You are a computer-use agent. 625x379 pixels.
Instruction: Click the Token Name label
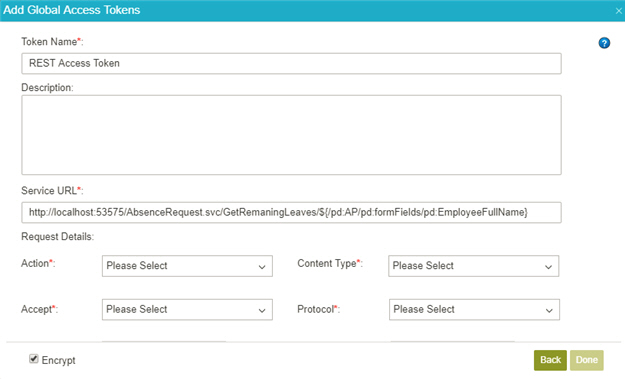[52, 42]
